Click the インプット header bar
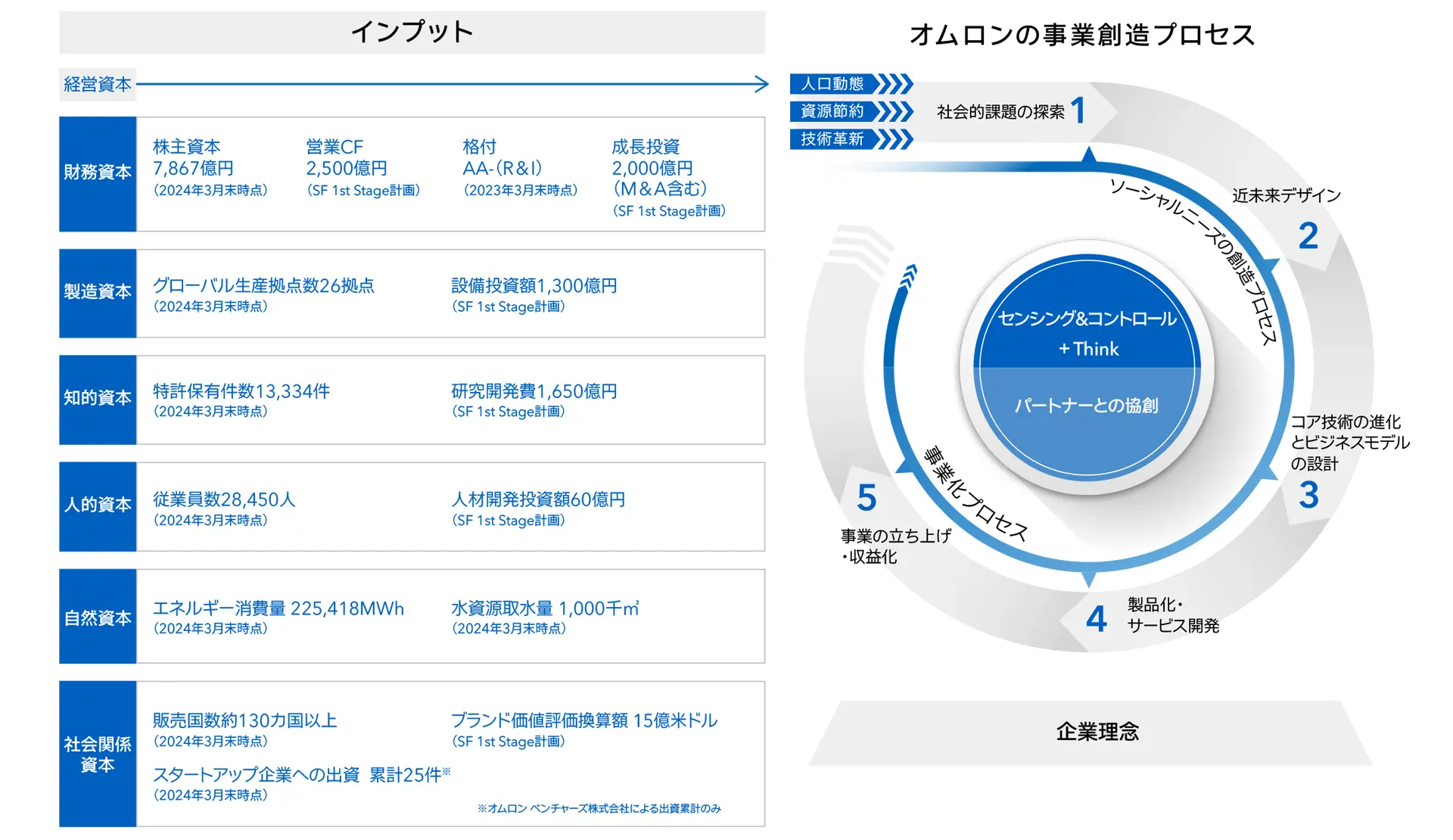This screenshot has width=1453, height=840. coord(412,32)
